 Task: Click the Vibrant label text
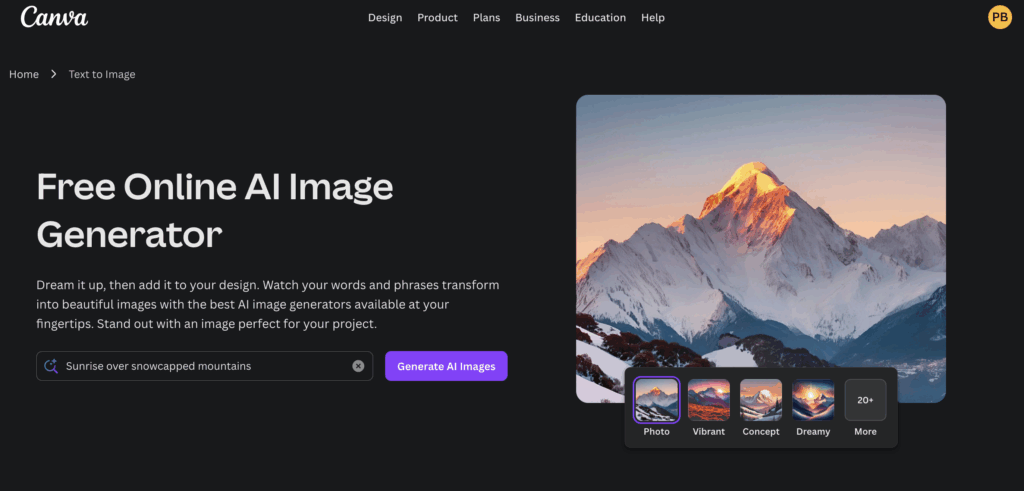click(709, 432)
